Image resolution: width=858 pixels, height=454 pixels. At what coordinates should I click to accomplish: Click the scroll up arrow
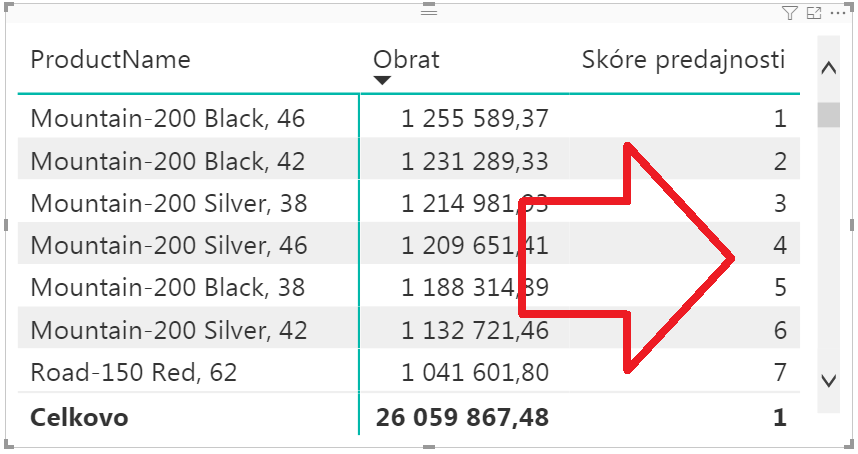pyautogui.click(x=828, y=68)
